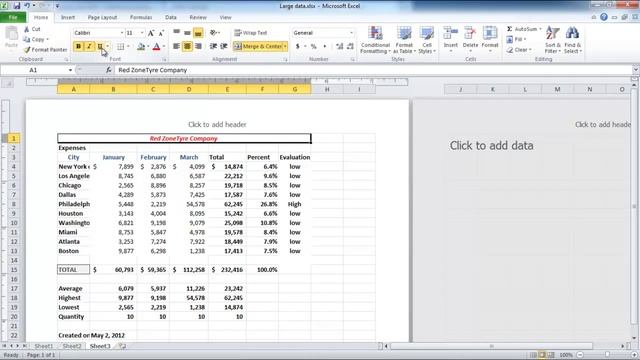Apply Comma Style format

click(x=325, y=47)
